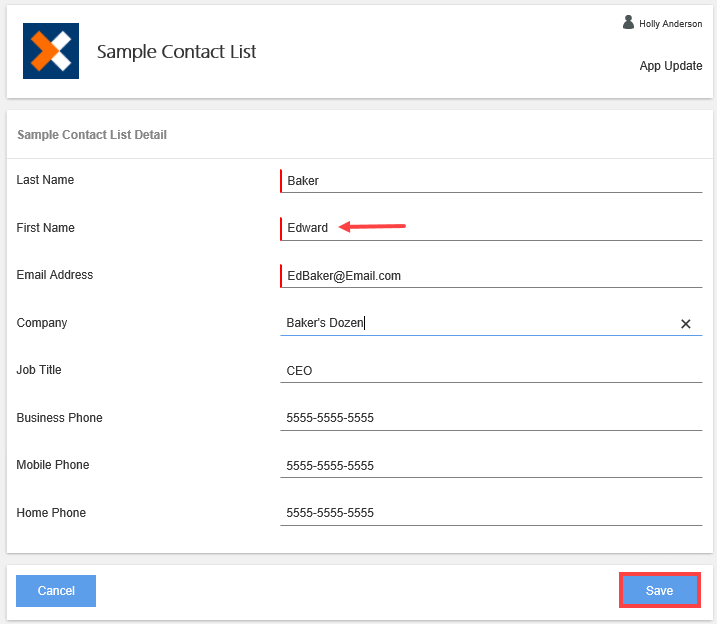Open the App Update link
The width and height of the screenshot is (717, 624).
tap(670, 66)
